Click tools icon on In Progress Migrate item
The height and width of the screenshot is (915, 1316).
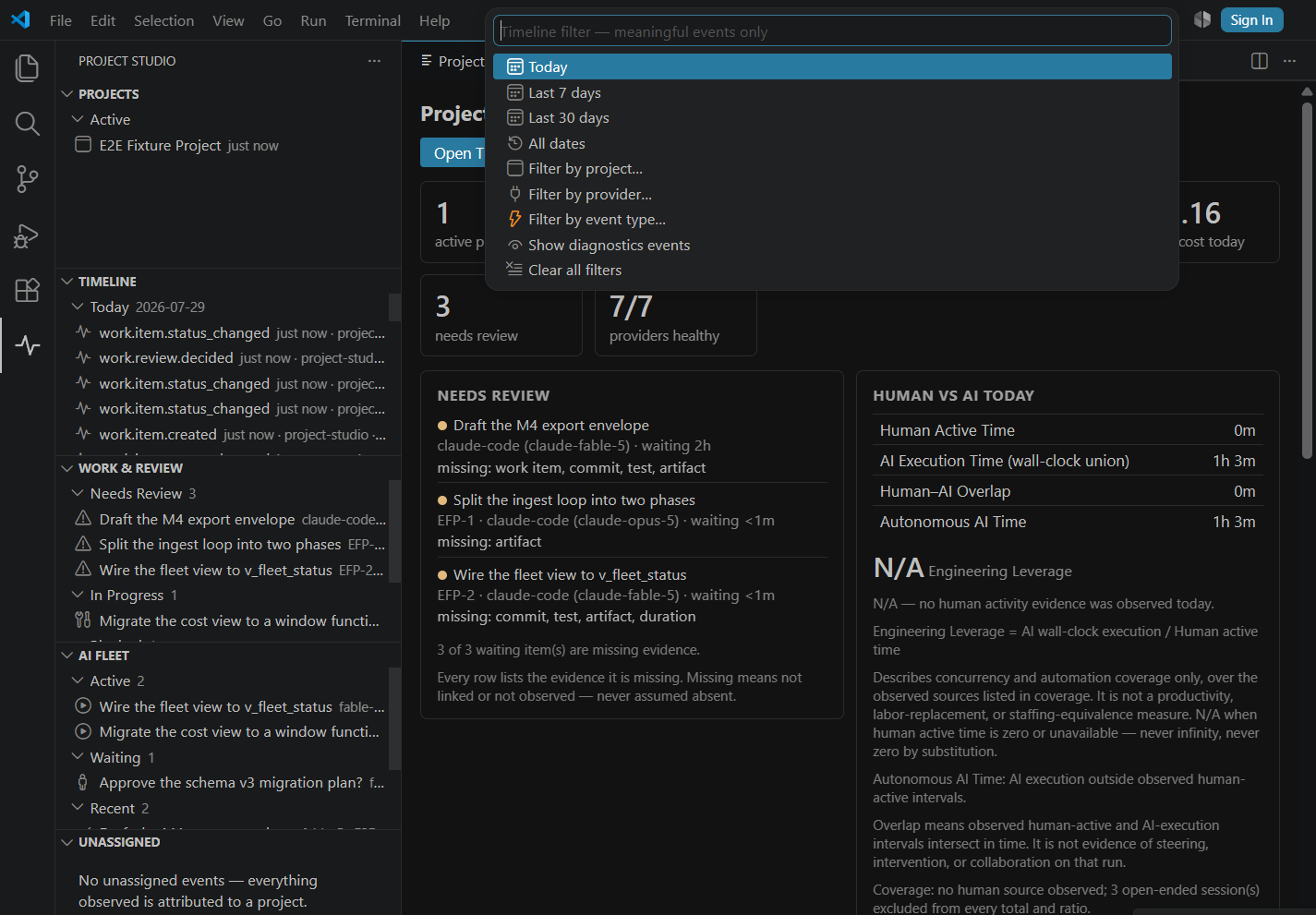83,620
